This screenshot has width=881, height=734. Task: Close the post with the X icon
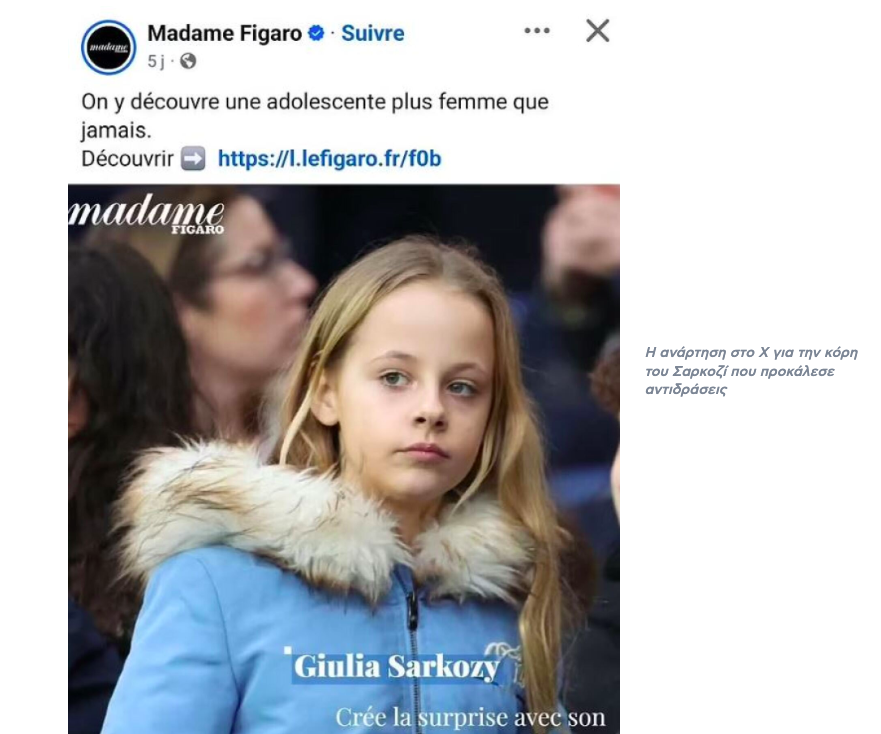(x=597, y=30)
